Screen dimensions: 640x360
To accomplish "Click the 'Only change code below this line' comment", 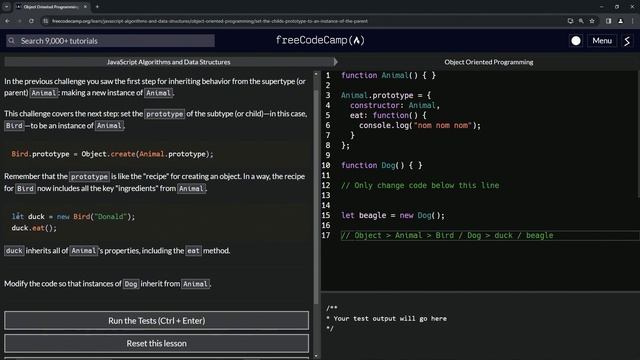I will pyautogui.click(x=420, y=185).
